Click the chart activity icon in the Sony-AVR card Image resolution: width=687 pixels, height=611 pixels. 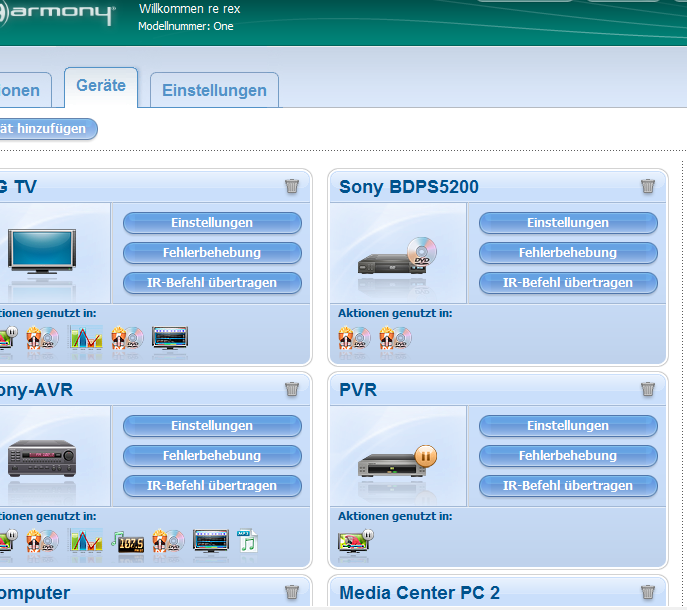click(86, 541)
